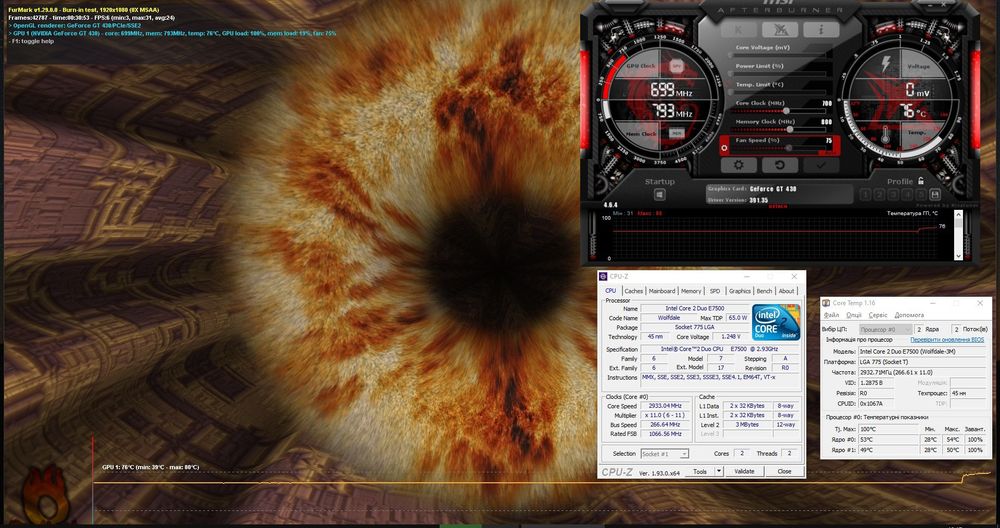Image resolution: width=1000 pixels, height=528 pixels.
Task: Switch to the Mainboard tab in CPU-Z
Action: coord(661,291)
